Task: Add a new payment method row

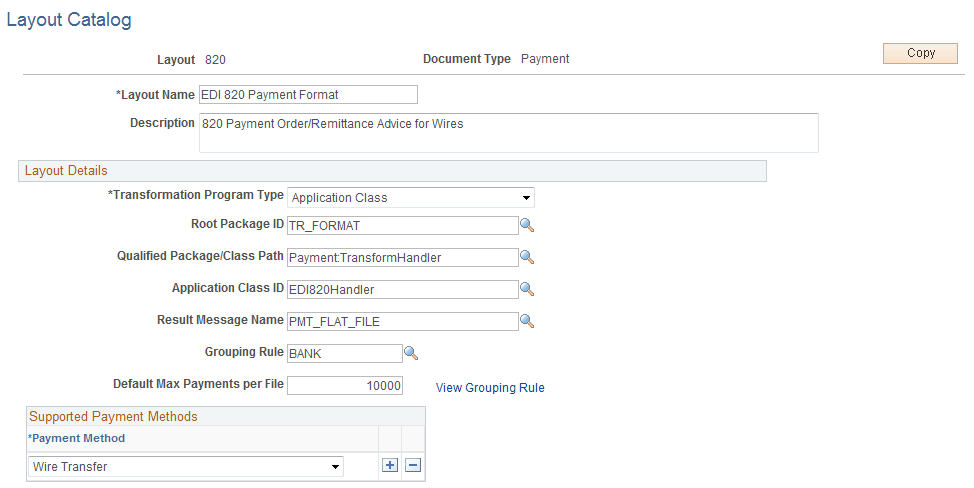Action: pos(391,466)
